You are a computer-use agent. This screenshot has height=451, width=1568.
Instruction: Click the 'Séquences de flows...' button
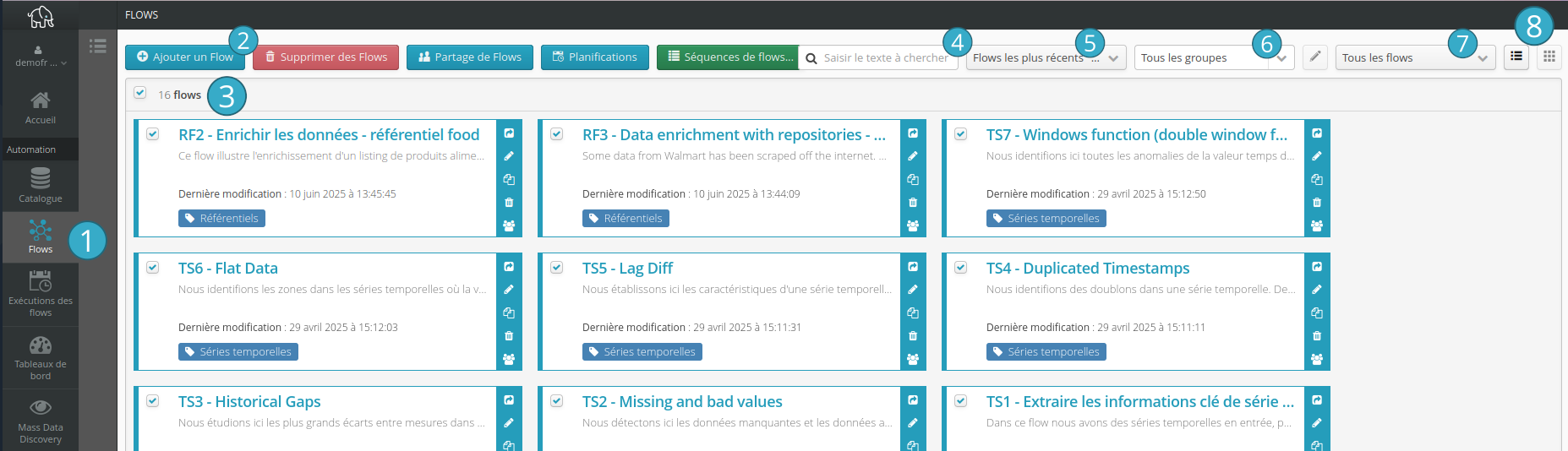pos(728,57)
